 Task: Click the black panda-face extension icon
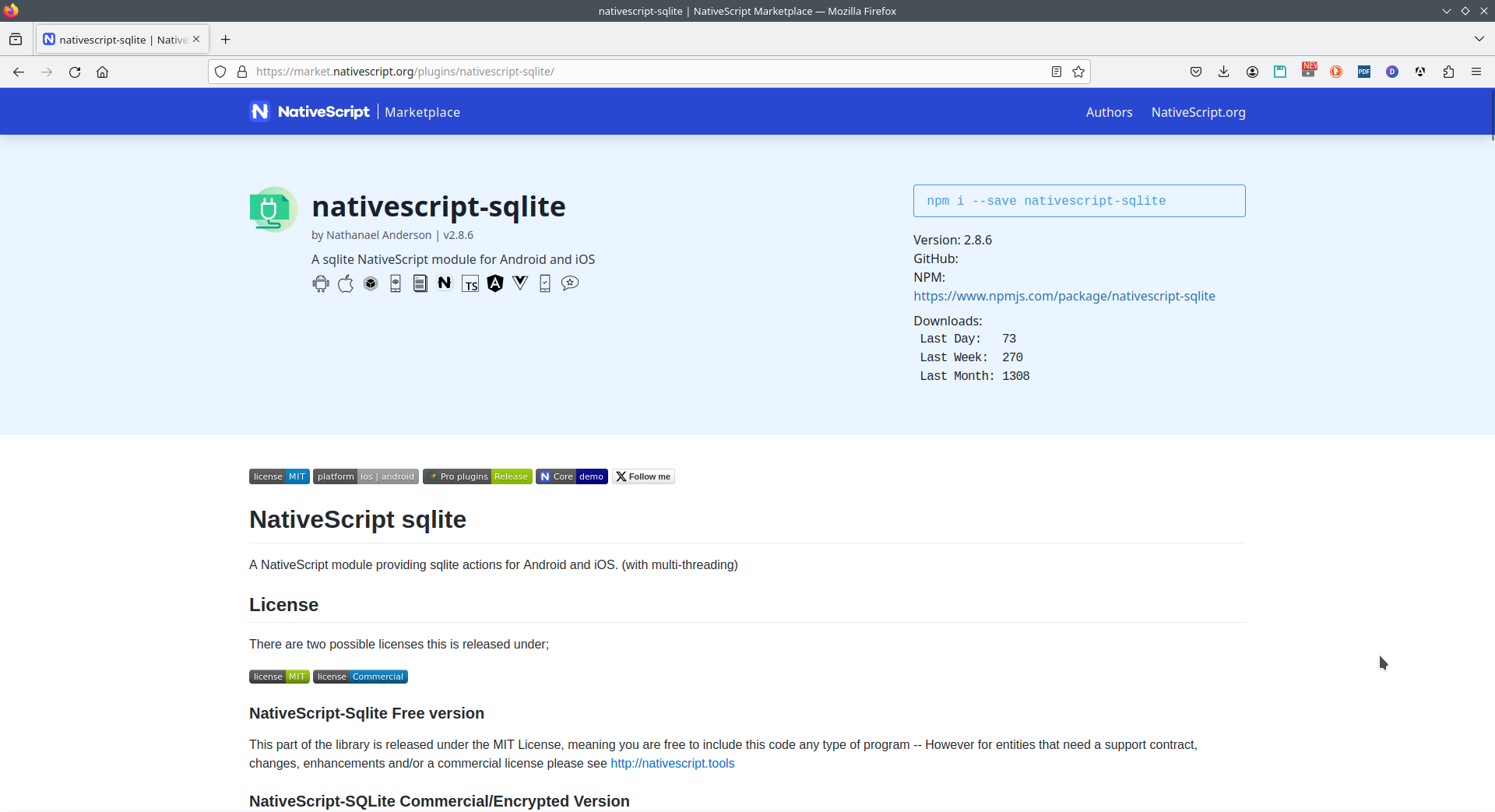(1420, 72)
